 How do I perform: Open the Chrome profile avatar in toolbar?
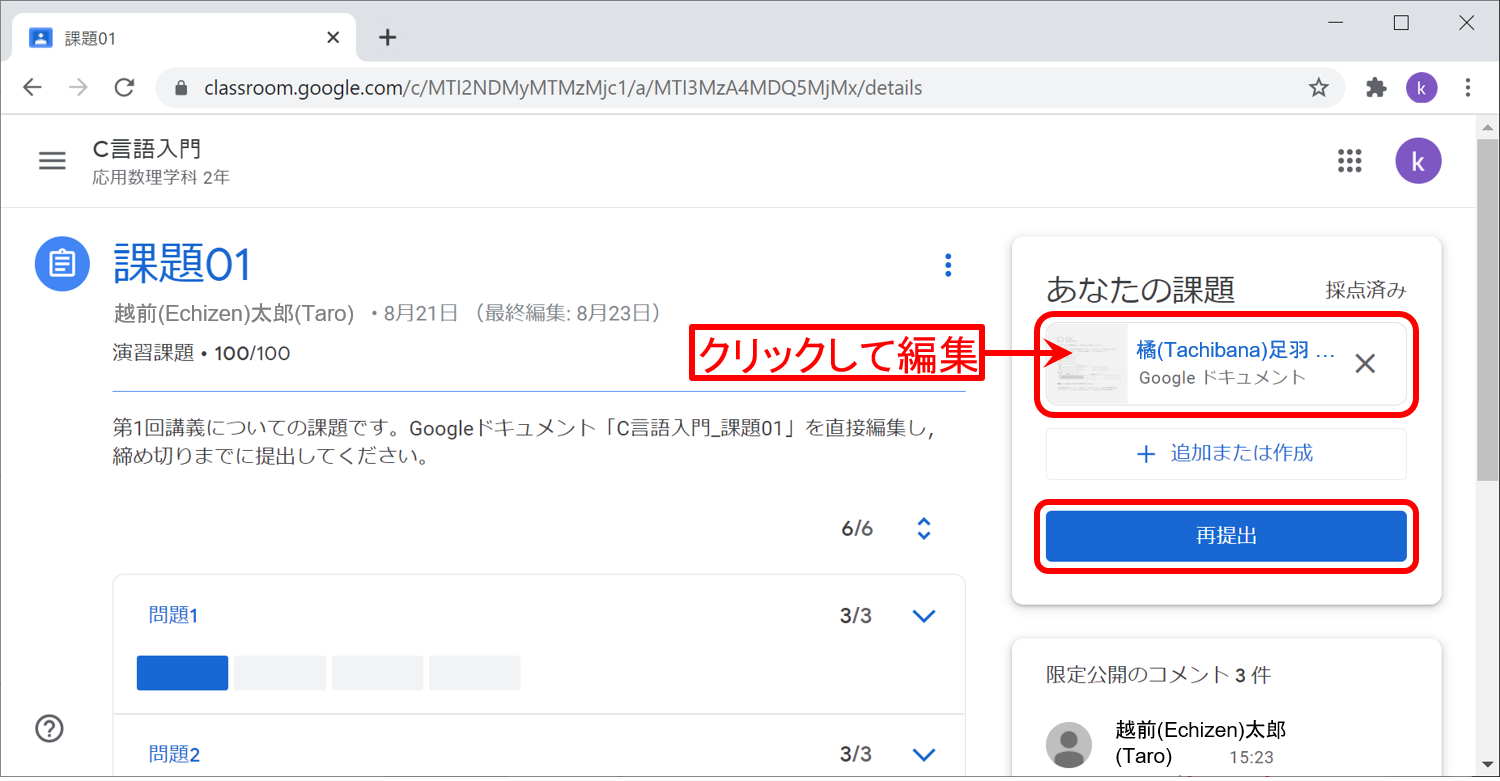1421,88
